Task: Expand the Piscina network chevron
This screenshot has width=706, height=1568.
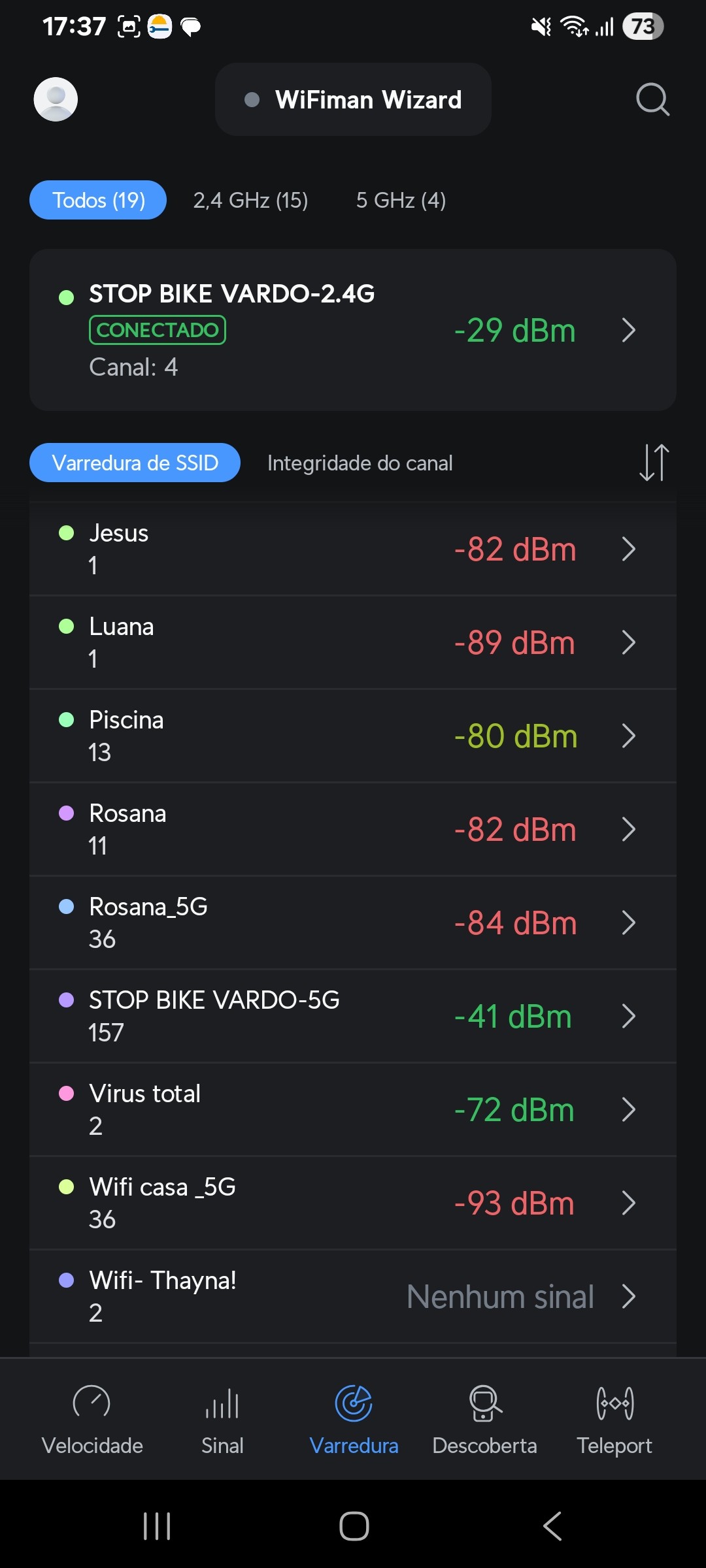Action: [628, 736]
